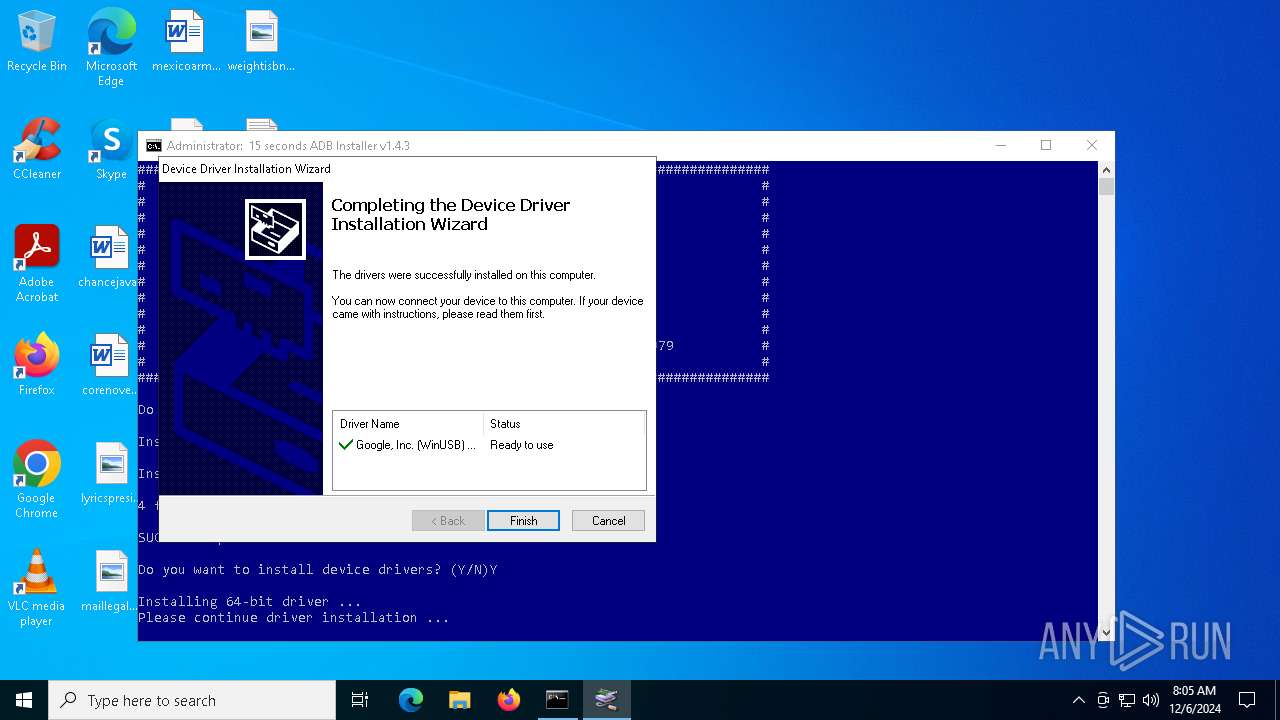Open the mexicoarm Word document icon
The image size is (1280, 720).
186,42
